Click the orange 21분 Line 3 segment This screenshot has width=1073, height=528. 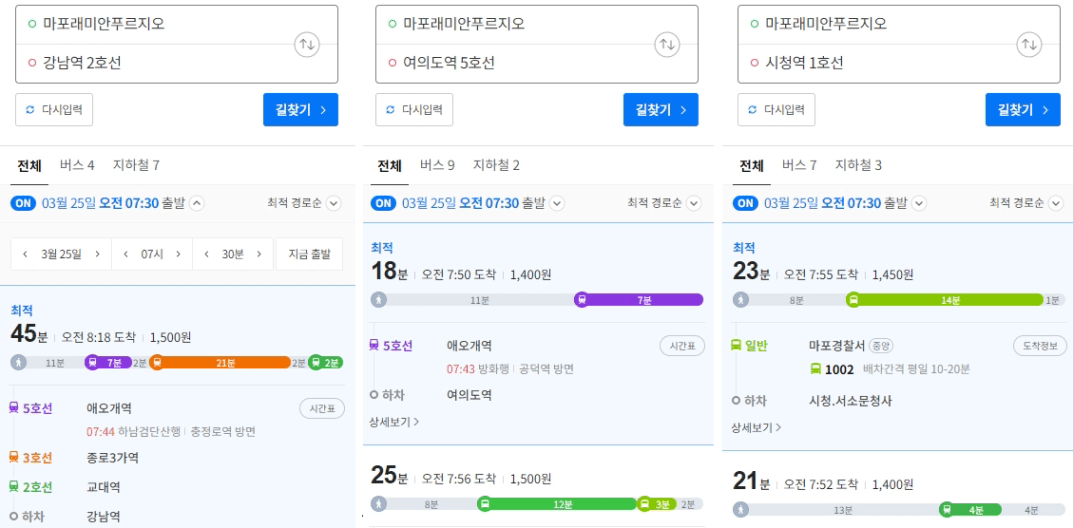[x=220, y=362]
